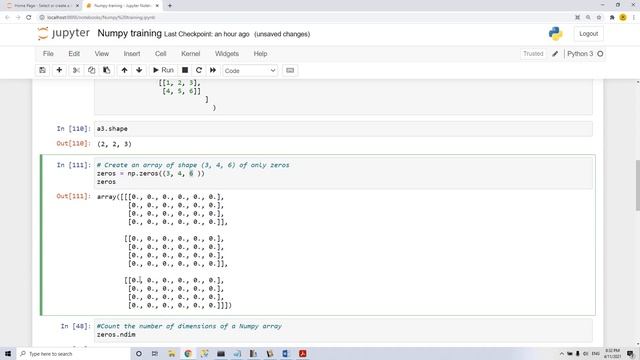This screenshot has height=360, width=640.
Task: Bookmark this page with star icon
Action: tap(599, 17)
